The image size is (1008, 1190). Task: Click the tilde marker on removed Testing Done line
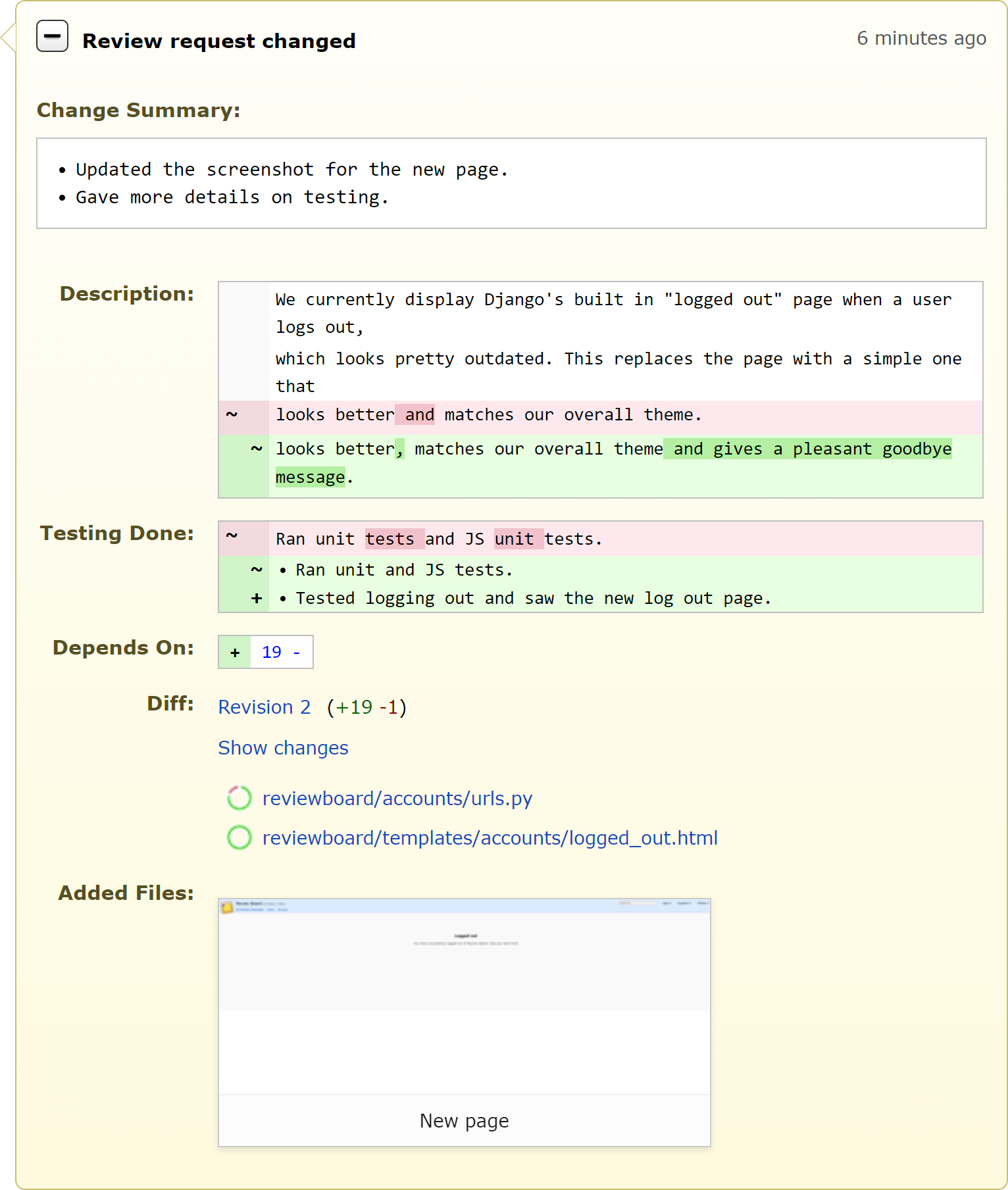232,535
